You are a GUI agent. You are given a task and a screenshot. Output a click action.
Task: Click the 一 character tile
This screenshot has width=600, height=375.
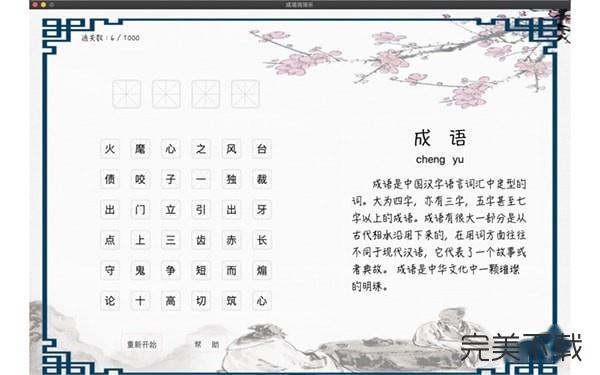coord(201,179)
